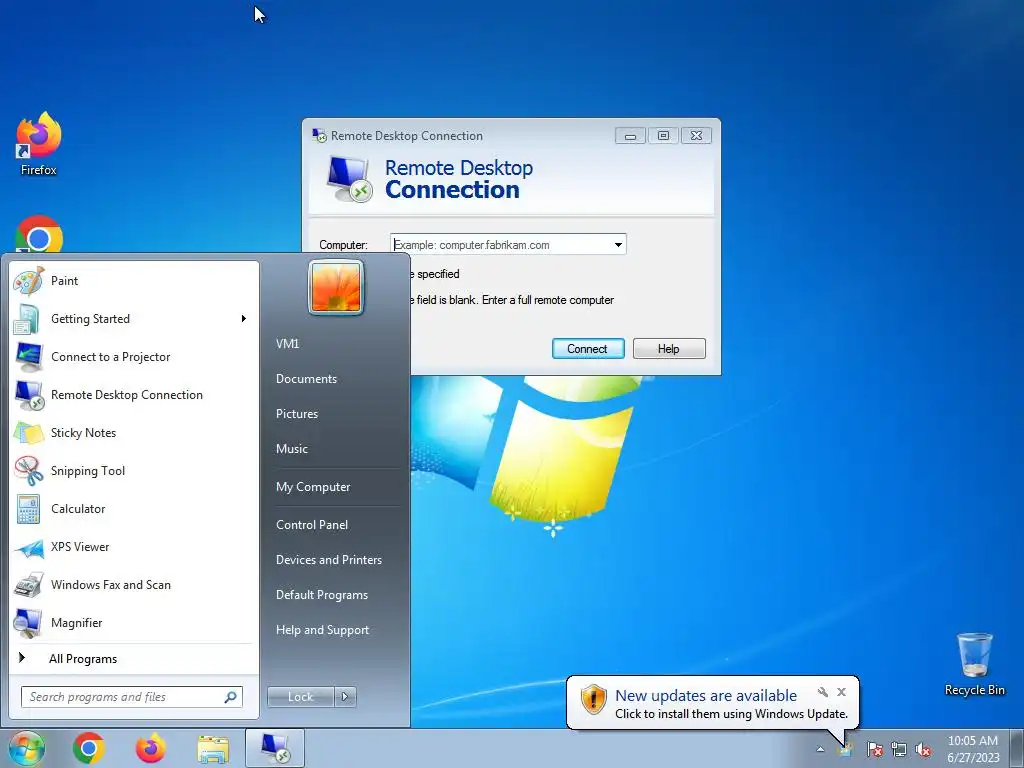Open Calculator
Image resolution: width=1024 pixels, height=768 pixels.
(133, 509)
